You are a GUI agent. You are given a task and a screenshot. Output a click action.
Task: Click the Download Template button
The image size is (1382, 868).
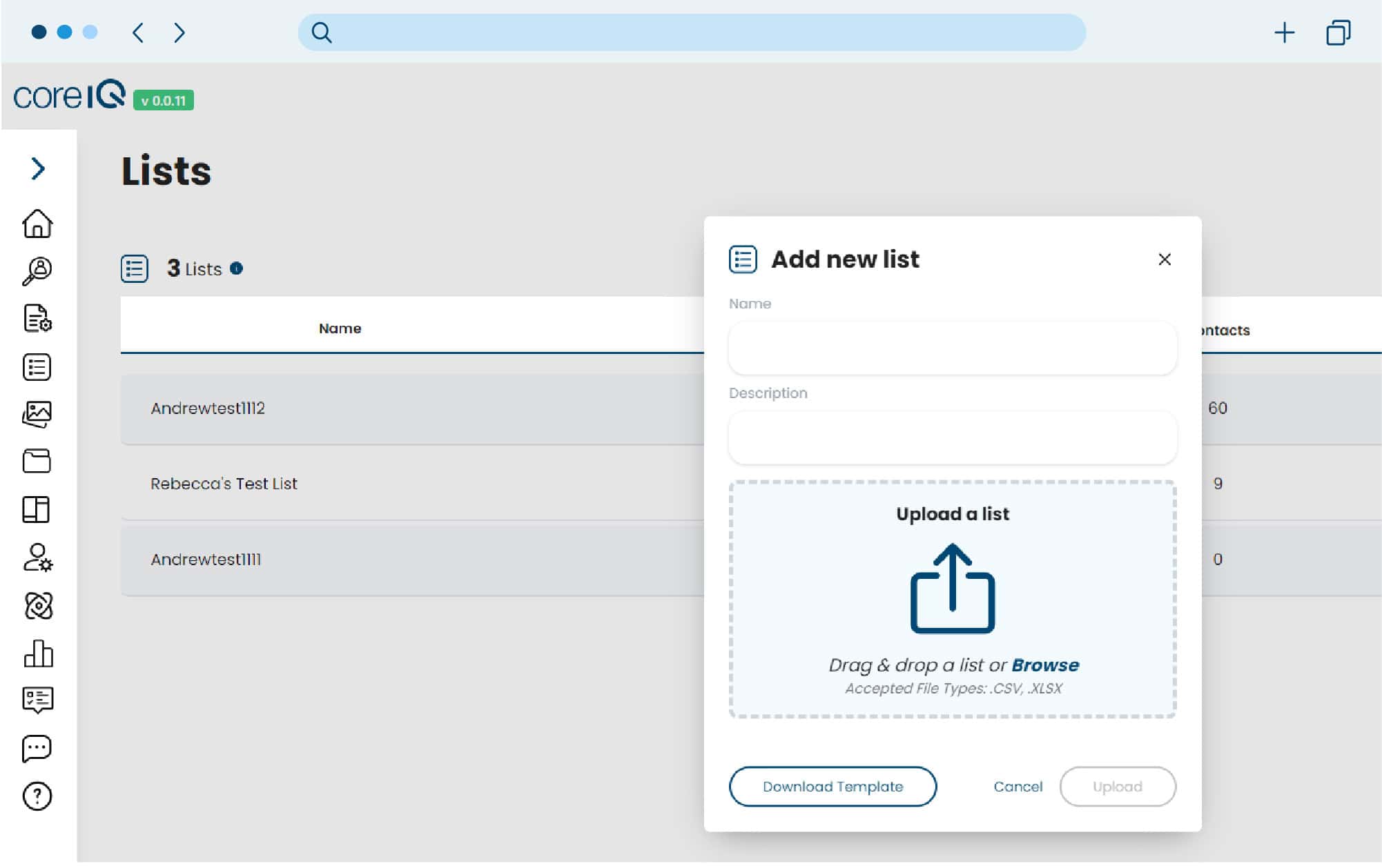point(833,787)
